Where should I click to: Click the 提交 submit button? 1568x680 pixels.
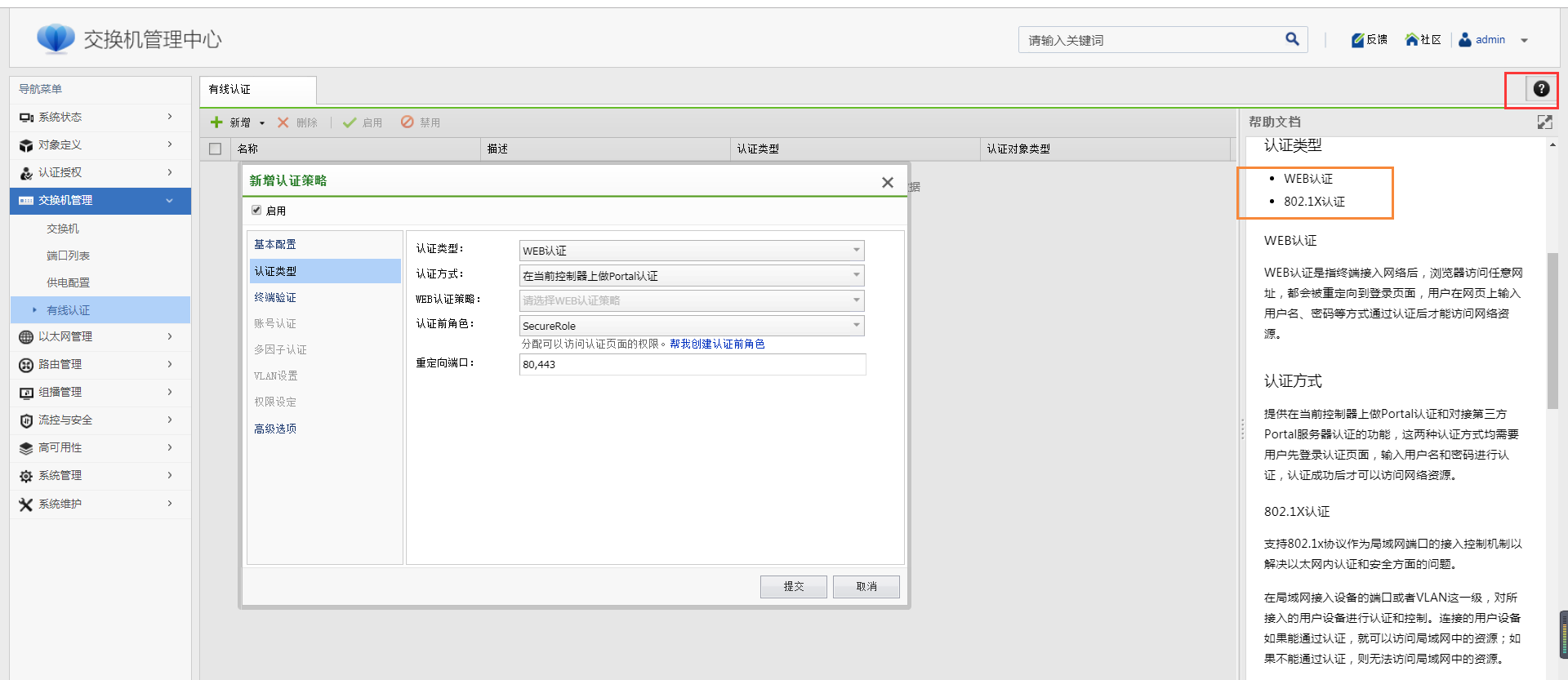click(x=793, y=587)
